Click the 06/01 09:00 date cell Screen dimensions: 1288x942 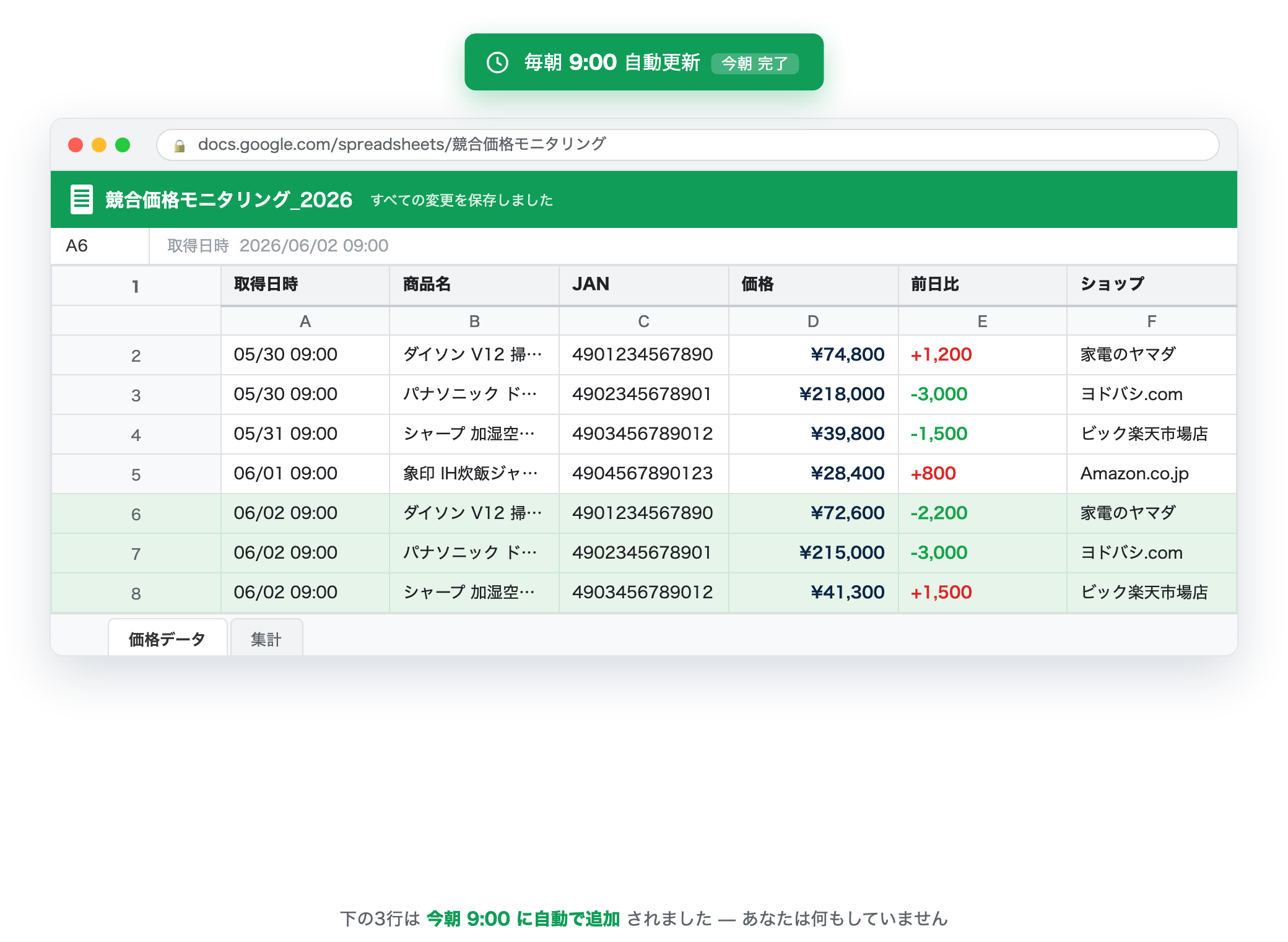(x=305, y=474)
